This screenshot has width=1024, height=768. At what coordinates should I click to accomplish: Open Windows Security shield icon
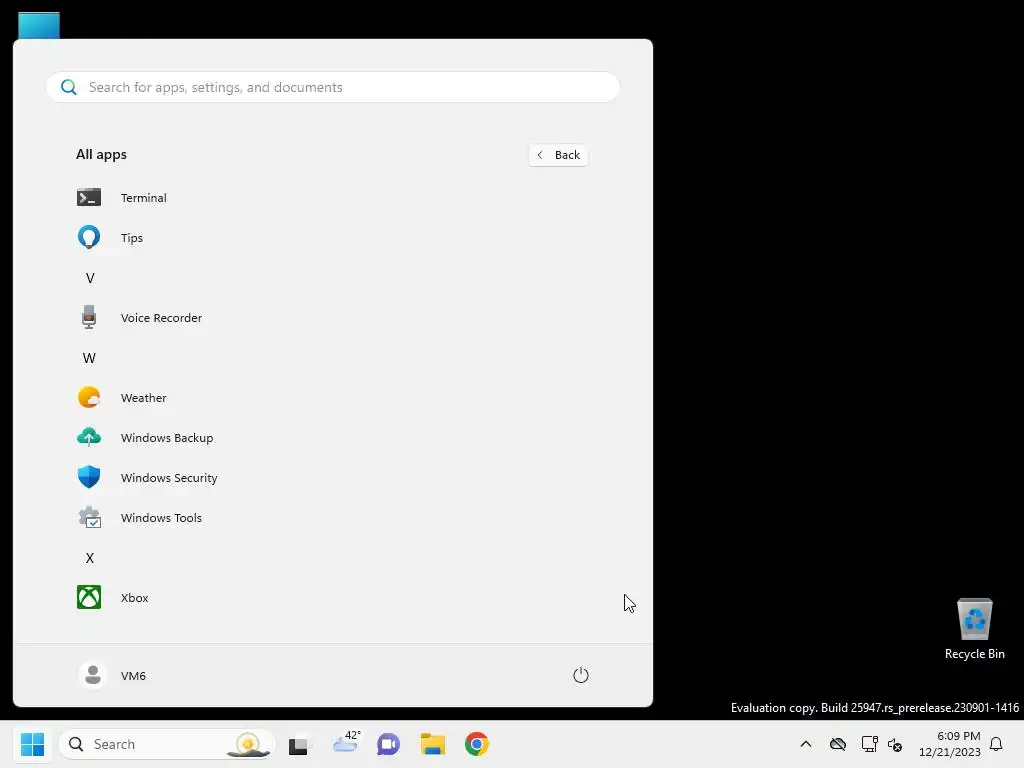[x=89, y=477]
